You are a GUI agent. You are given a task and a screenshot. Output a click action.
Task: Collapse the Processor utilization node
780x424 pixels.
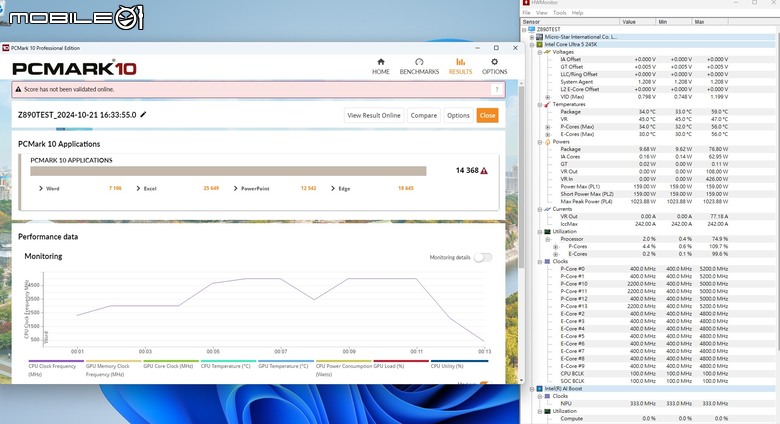pos(548,239)
